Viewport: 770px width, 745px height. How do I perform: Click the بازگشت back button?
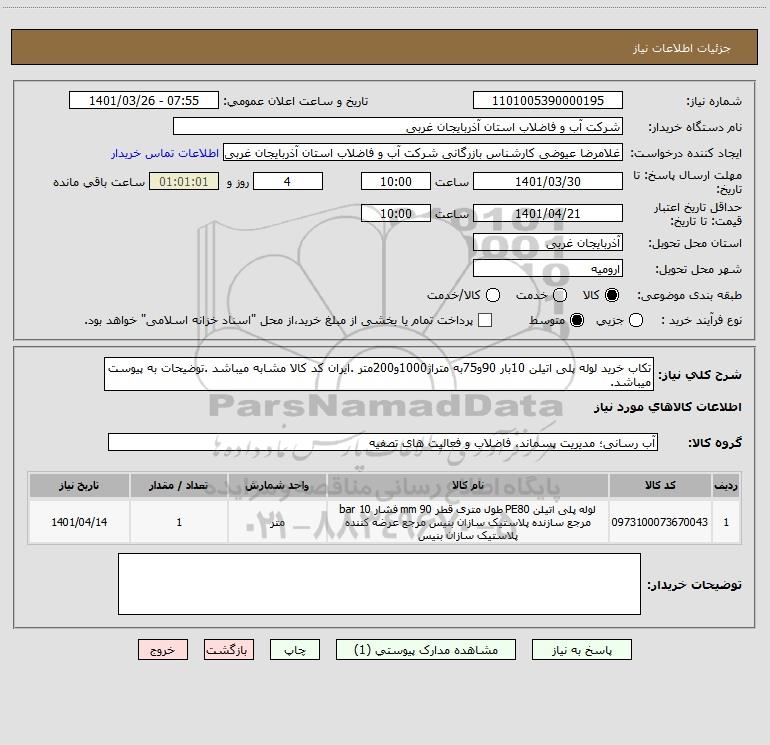coord(229,650)
